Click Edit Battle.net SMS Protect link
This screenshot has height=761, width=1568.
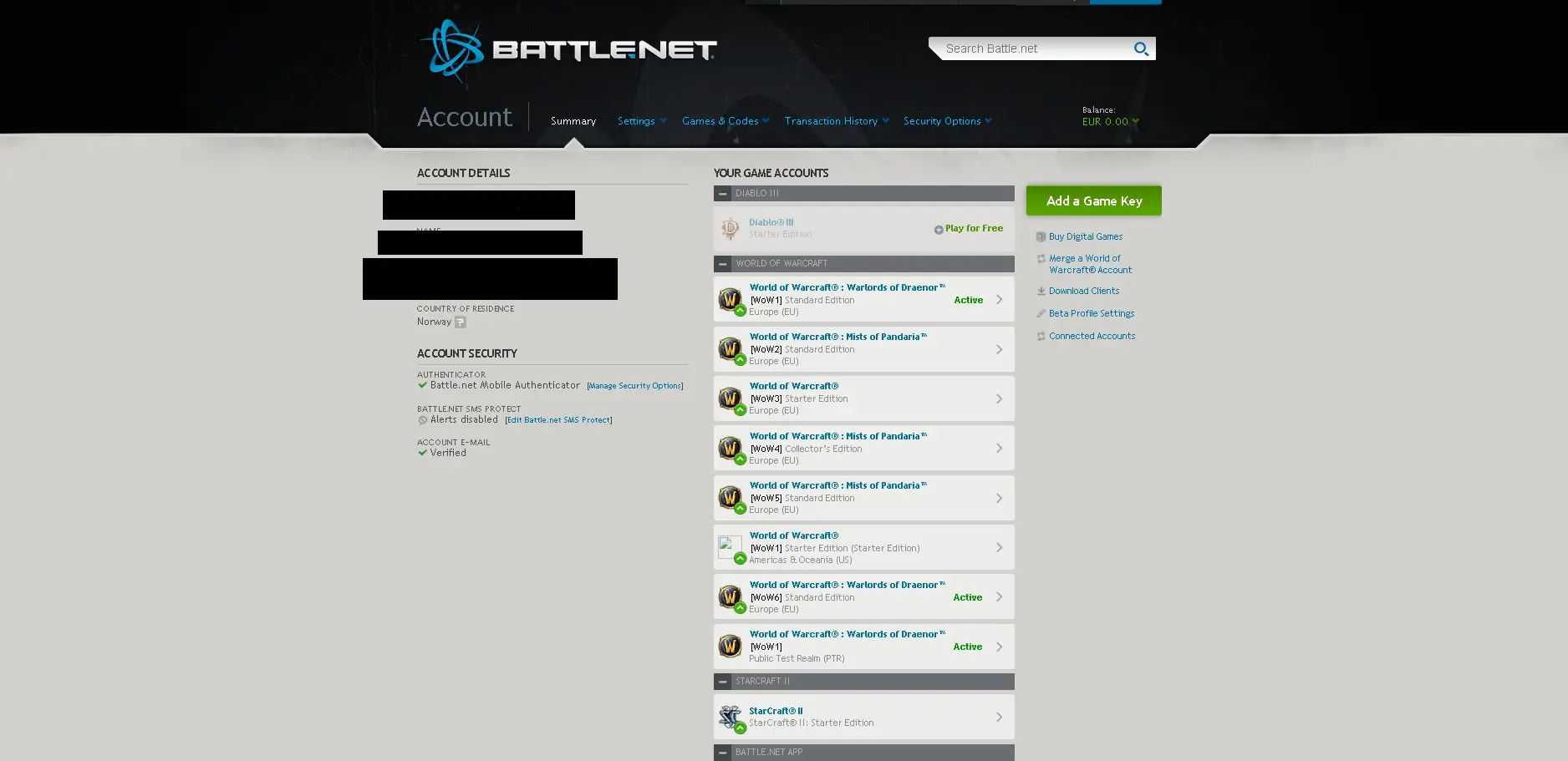pos(558,420)
